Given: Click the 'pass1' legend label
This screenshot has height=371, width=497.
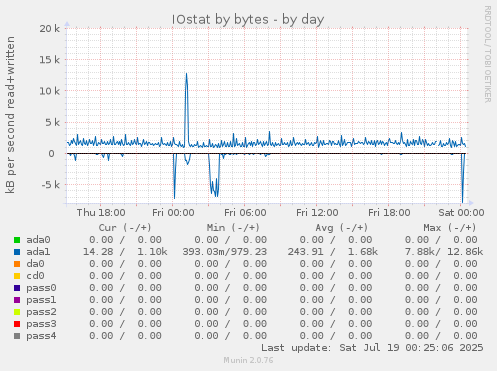Looking at the screenshot, I should (41, 300).
